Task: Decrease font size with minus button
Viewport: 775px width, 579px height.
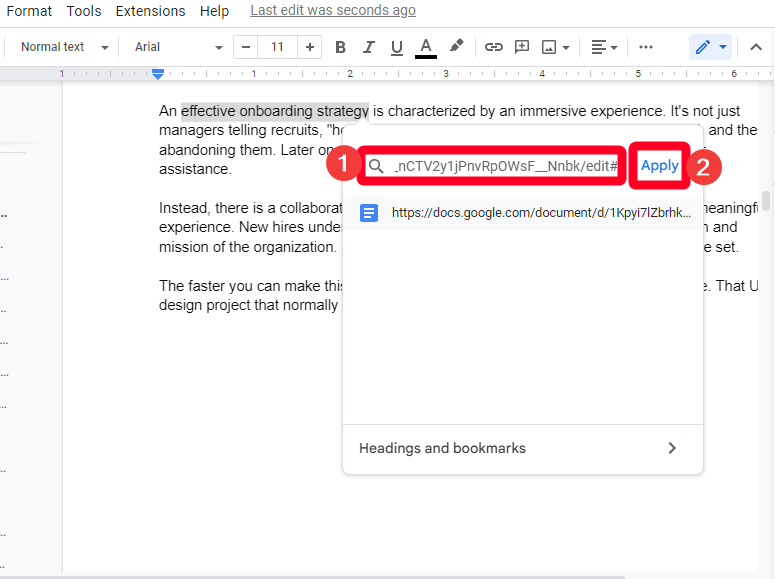Action: pos(246,47)
